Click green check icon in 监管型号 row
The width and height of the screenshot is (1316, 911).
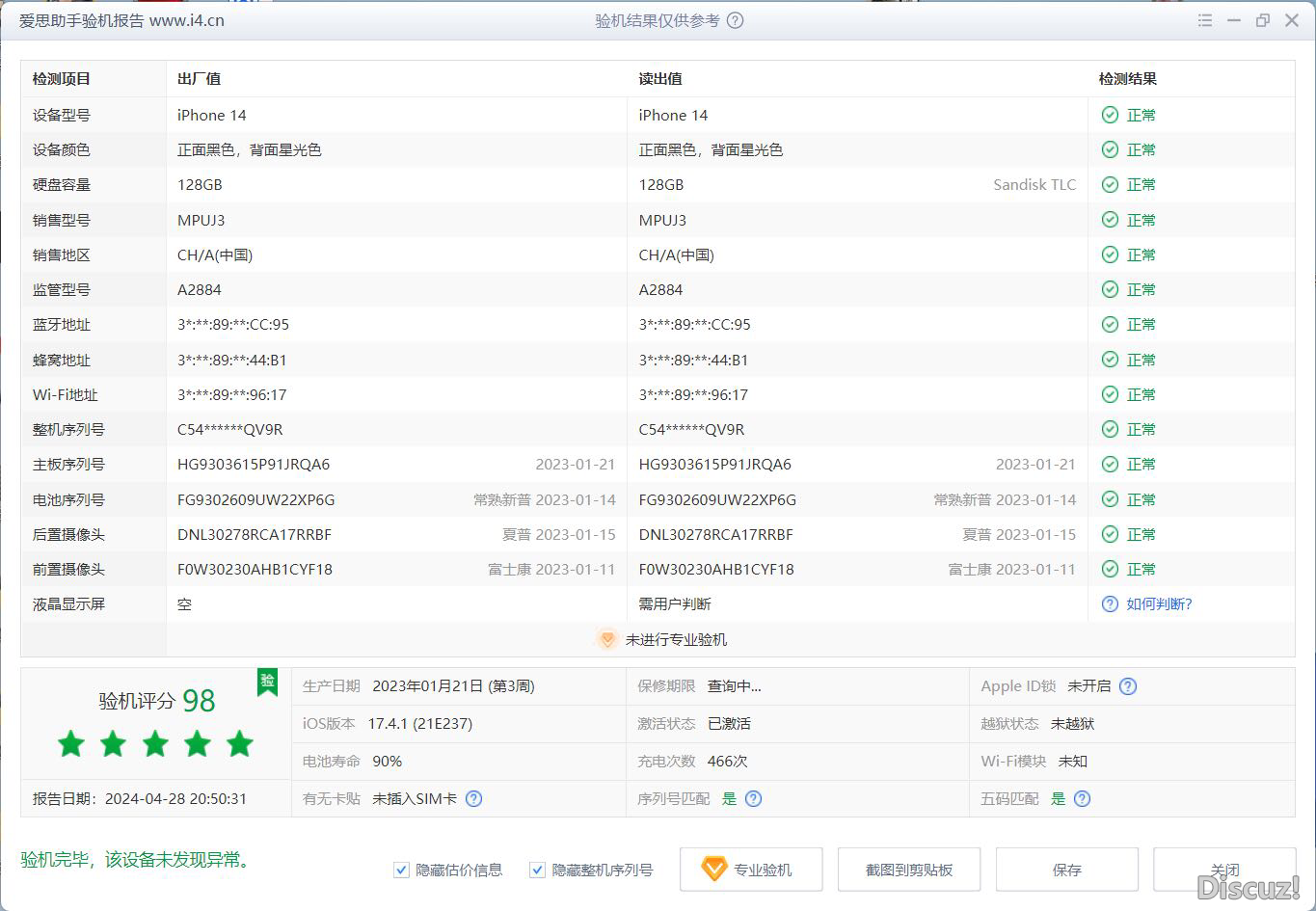pos(1110,289)
